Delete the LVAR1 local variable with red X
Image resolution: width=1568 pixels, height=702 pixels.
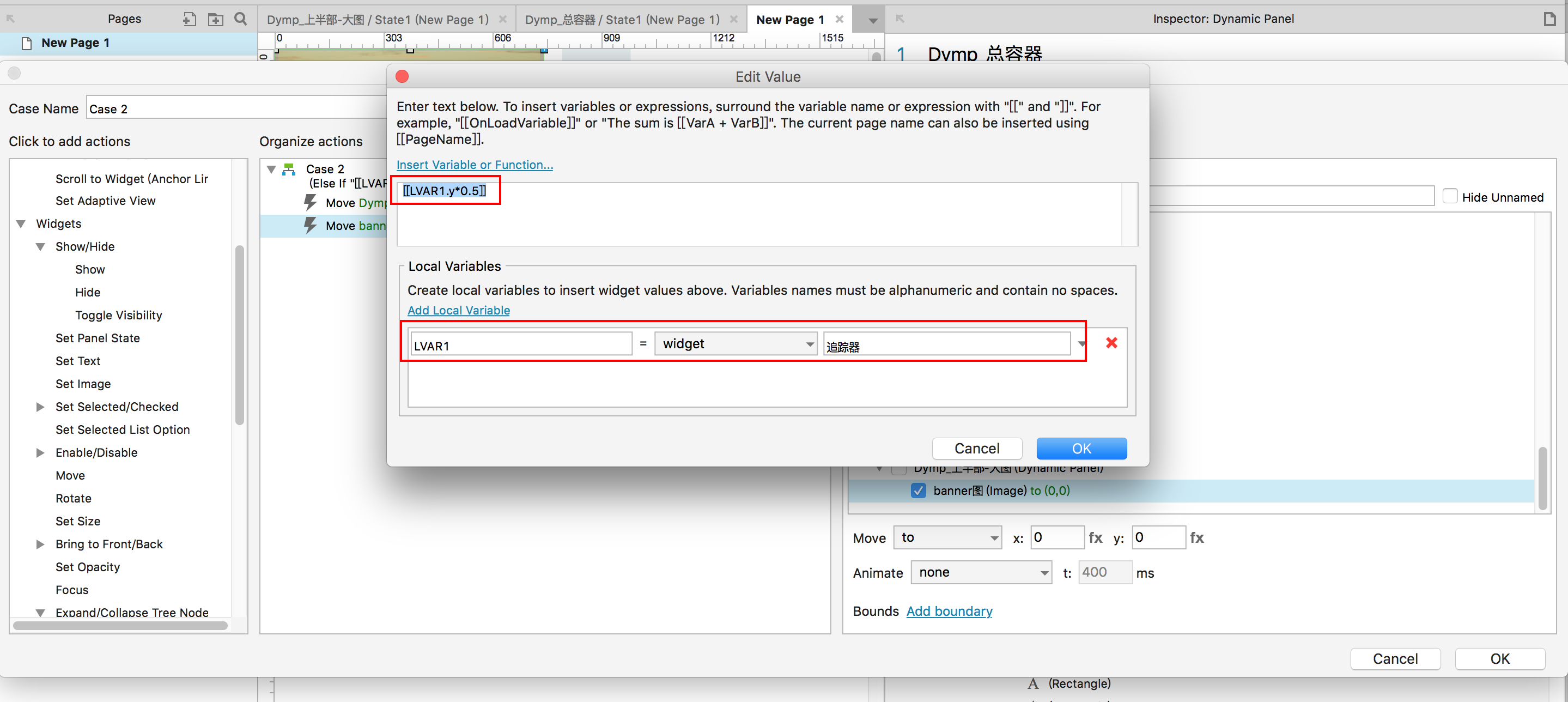tap(1111, 343)
